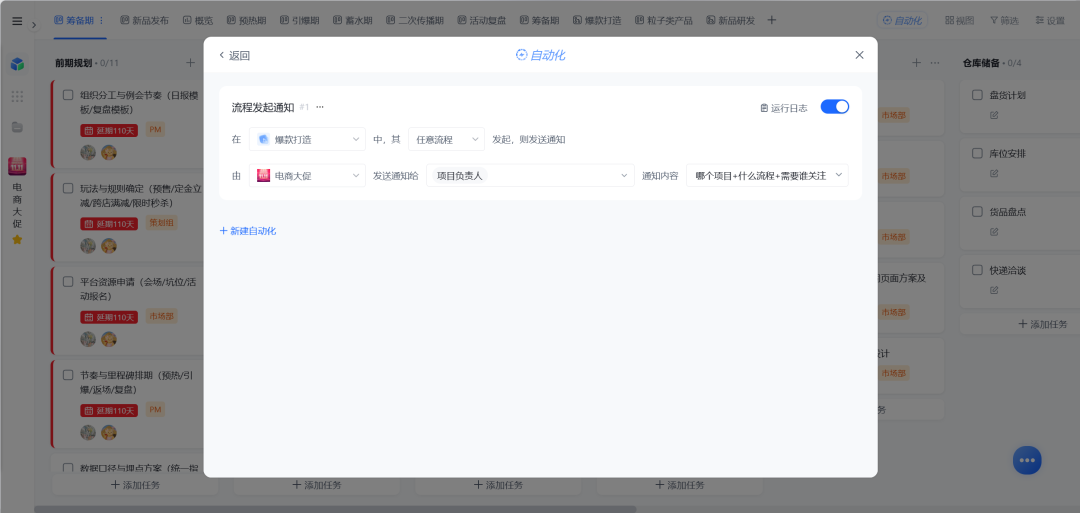Open the 项目负责人 recipient dropdown

tap(530, 176)
